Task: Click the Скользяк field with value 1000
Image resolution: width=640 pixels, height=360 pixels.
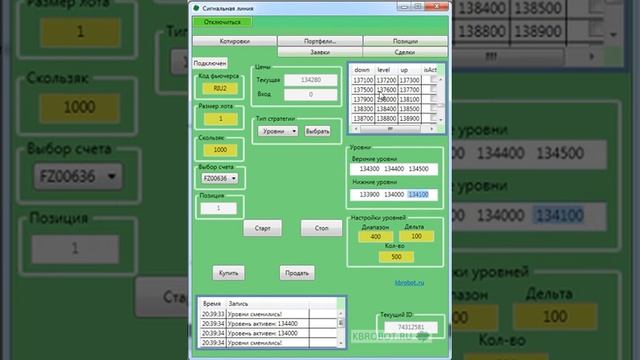Action: (220, 150)
